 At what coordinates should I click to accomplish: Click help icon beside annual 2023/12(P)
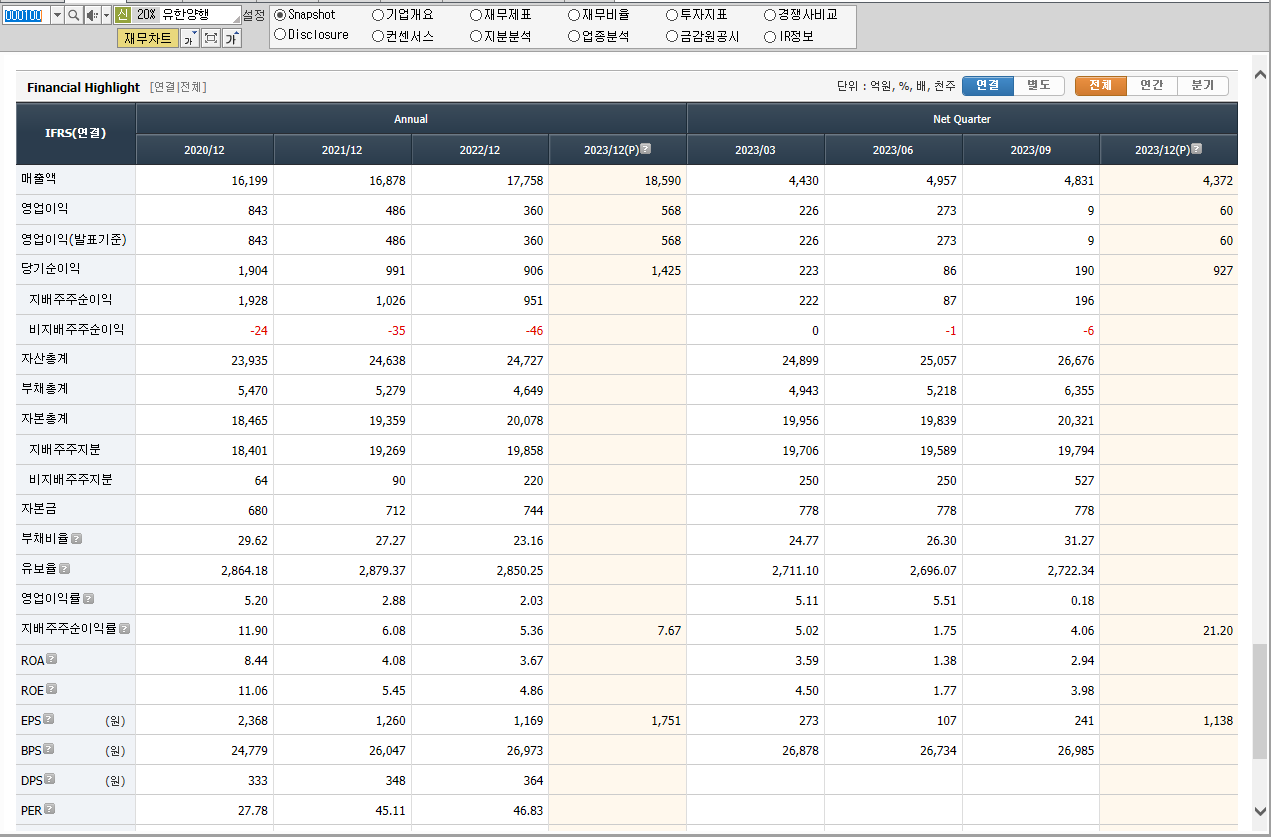pyautogui.click(x=645, y=149)
